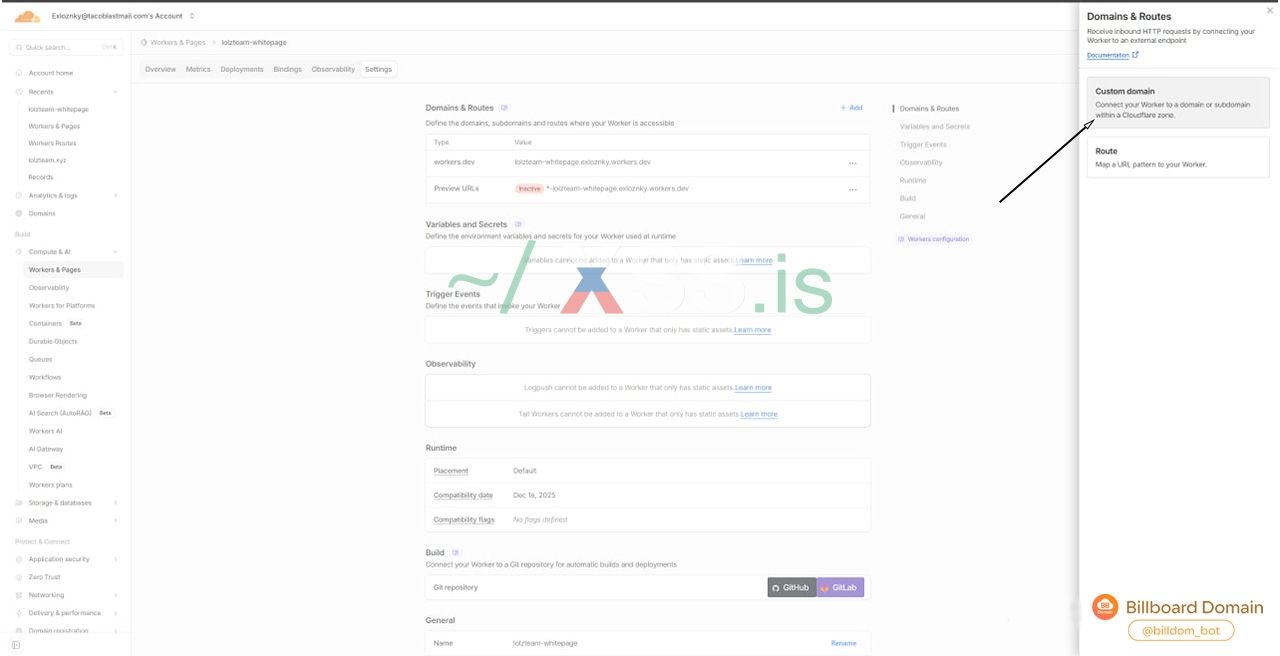Open Account home in sidebar

[50, 73]
